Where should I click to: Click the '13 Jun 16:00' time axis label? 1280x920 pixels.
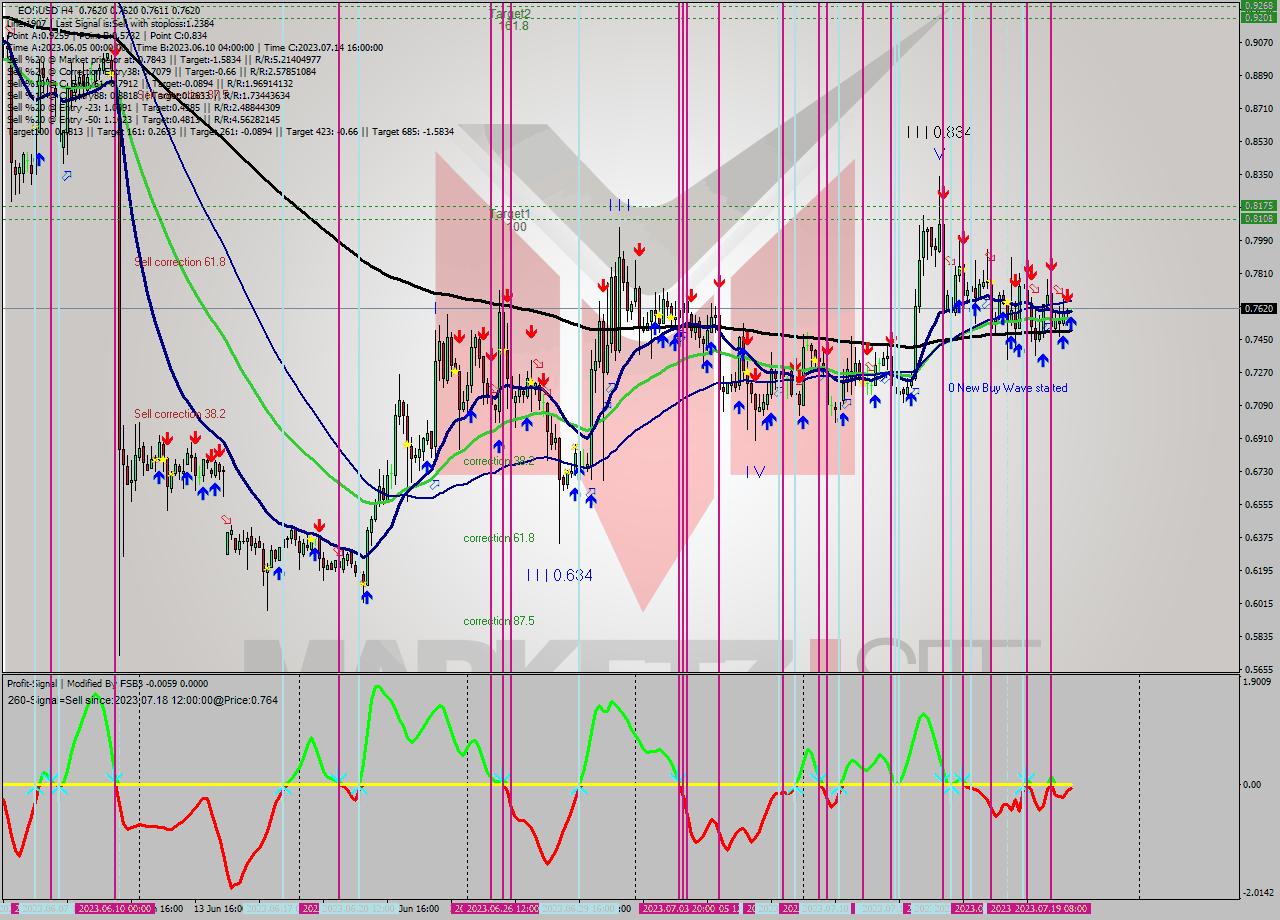218,908
